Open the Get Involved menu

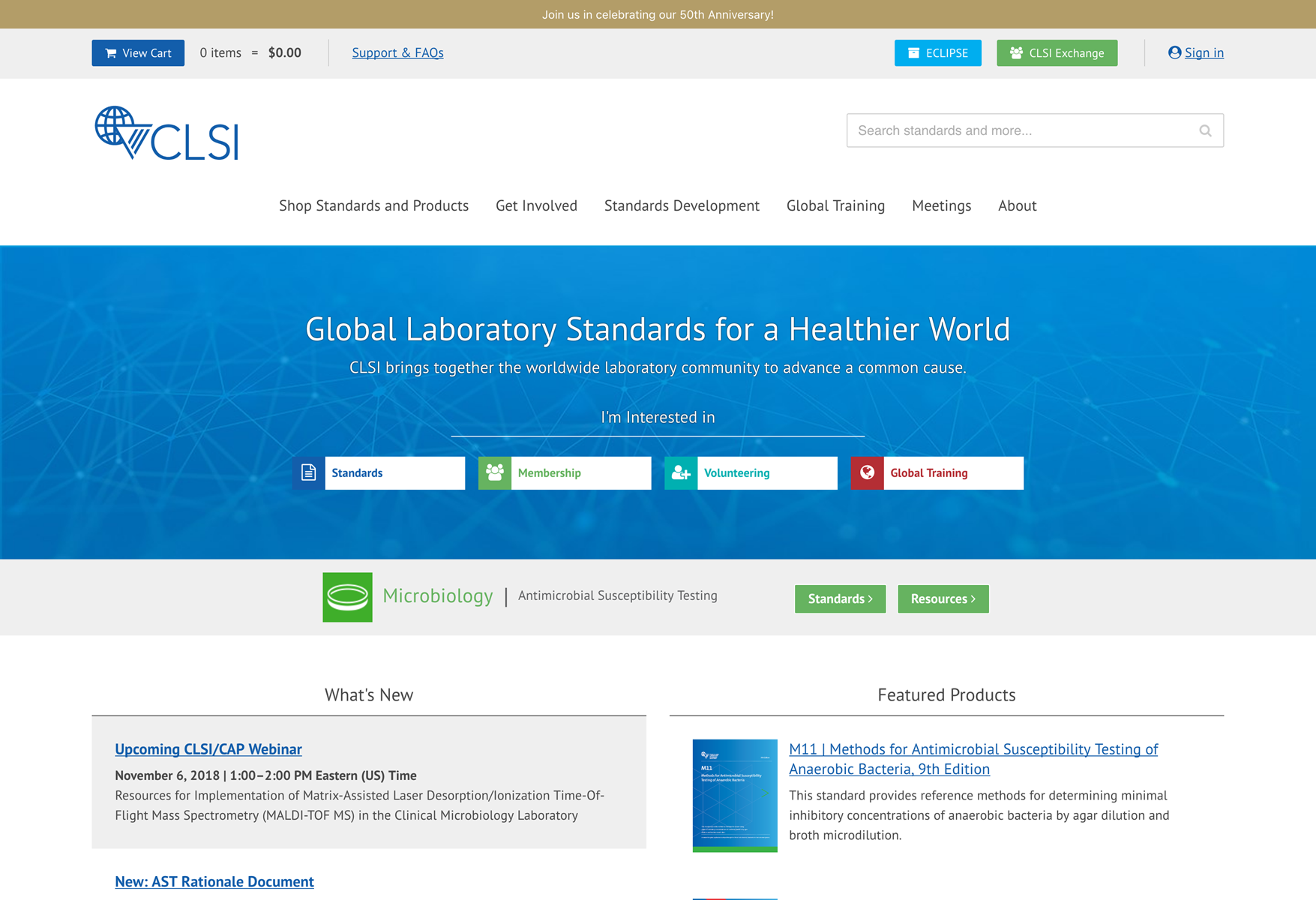pyautogui.click(x=536, y=205)
